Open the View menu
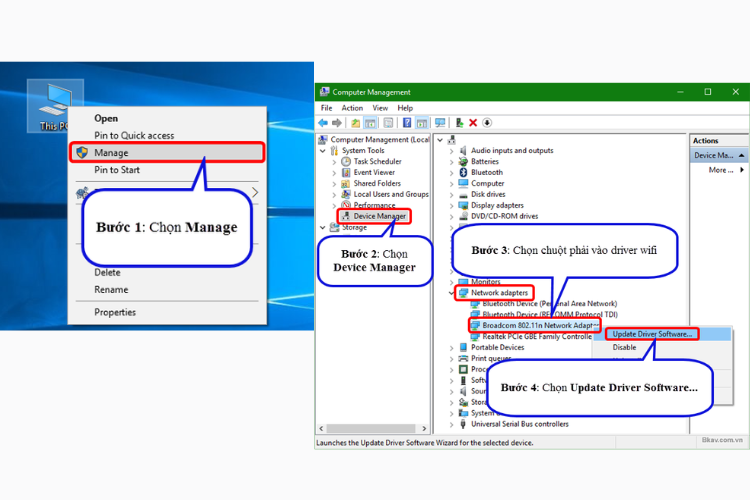This screenshot has width=750, height=500. pos(380,108)
